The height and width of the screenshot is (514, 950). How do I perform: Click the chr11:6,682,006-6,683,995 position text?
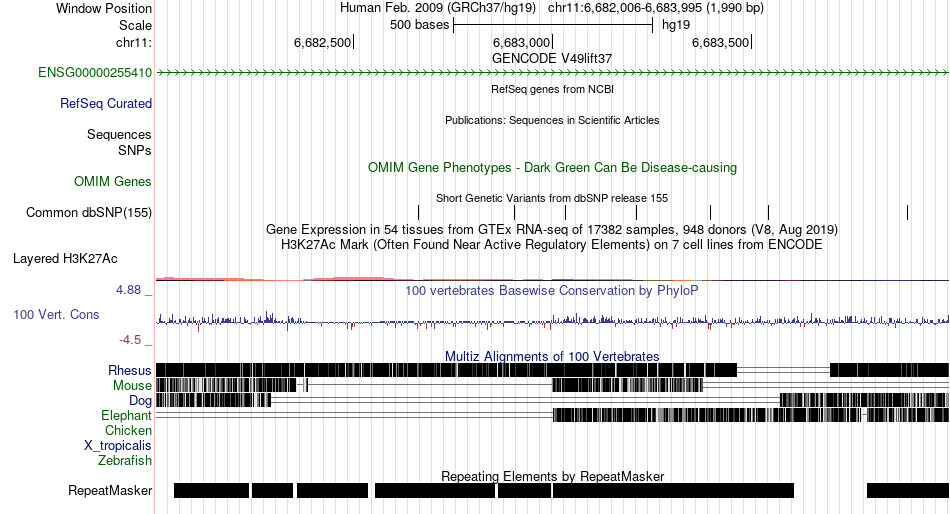coord(625,8)
